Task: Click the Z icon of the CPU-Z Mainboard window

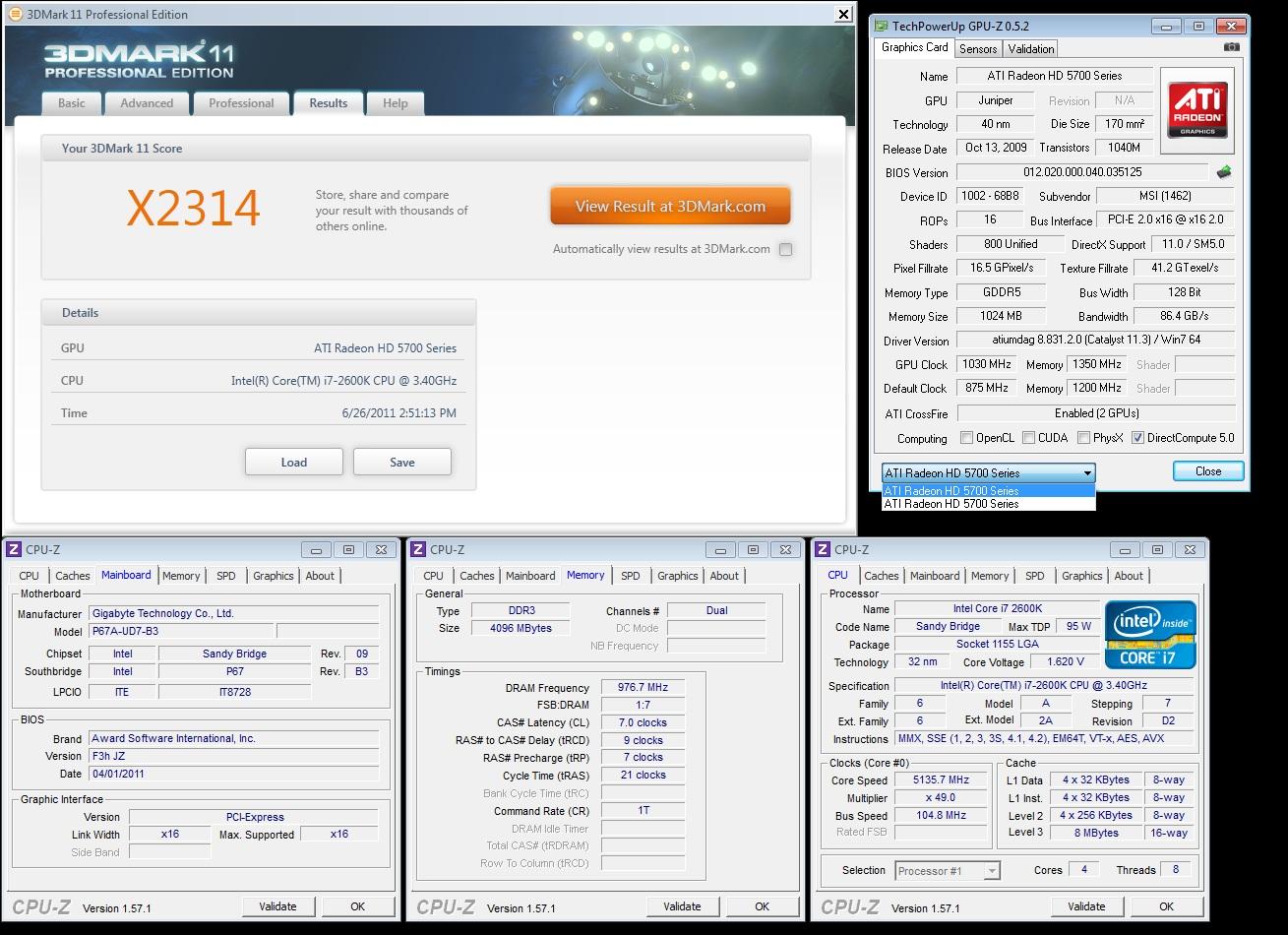Action: click(x=14, y=550)
